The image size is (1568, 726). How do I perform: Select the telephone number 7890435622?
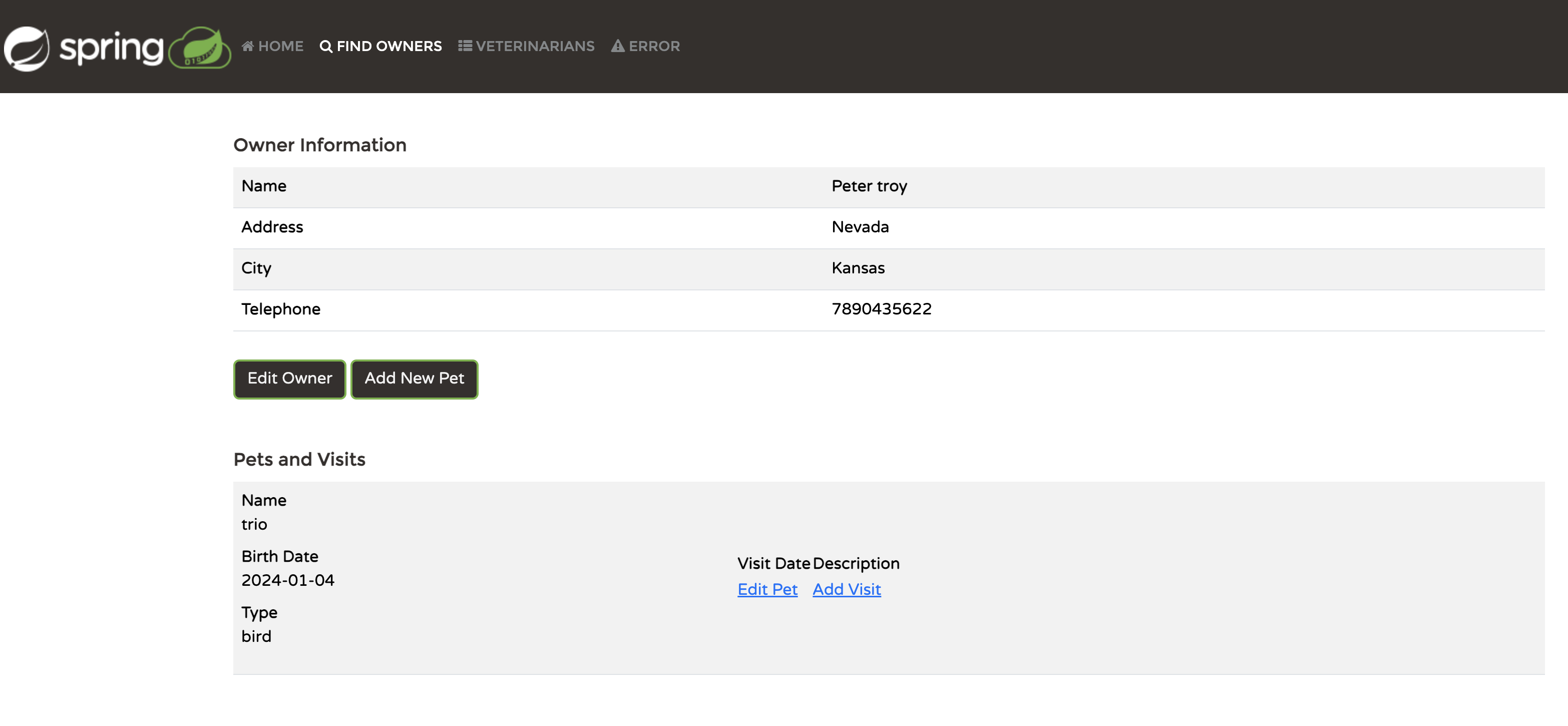coord(882,309)
